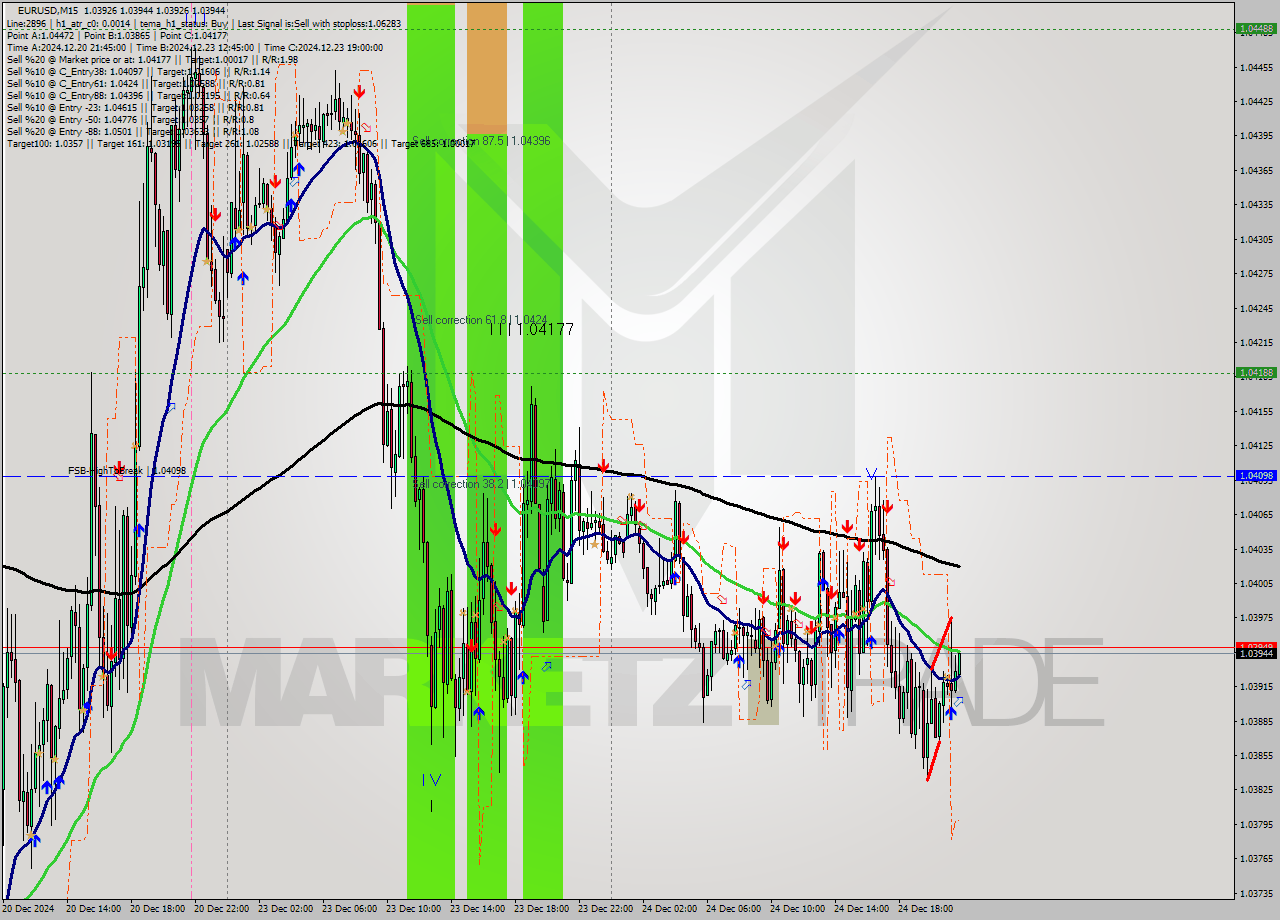1280x920 pixels.
Task: Click the '24 Dec 14:00' time axis label
Action: pyautogui.click(x=861, y=909)
